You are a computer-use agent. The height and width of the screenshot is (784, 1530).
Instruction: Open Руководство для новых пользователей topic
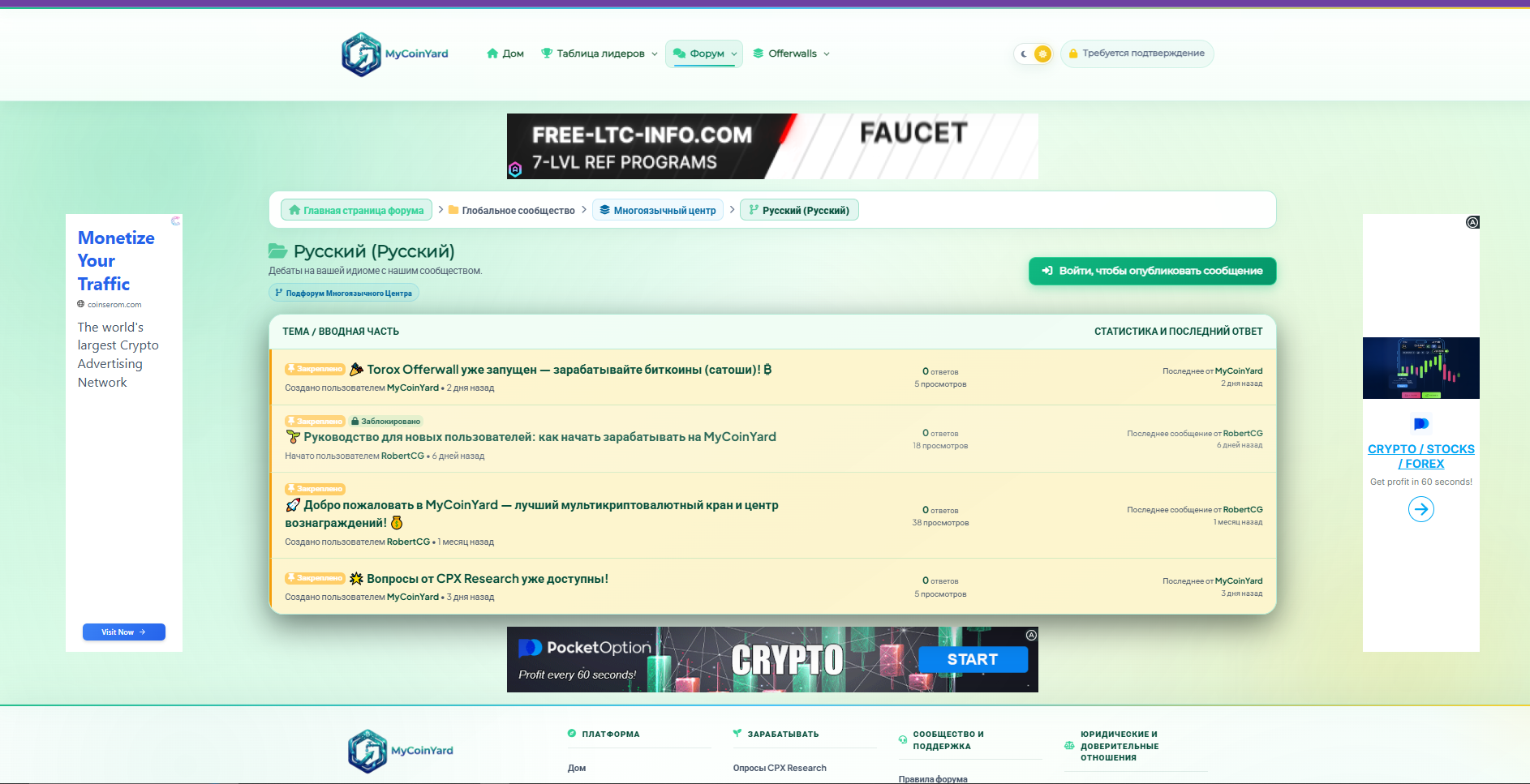[x=539, y=437]
